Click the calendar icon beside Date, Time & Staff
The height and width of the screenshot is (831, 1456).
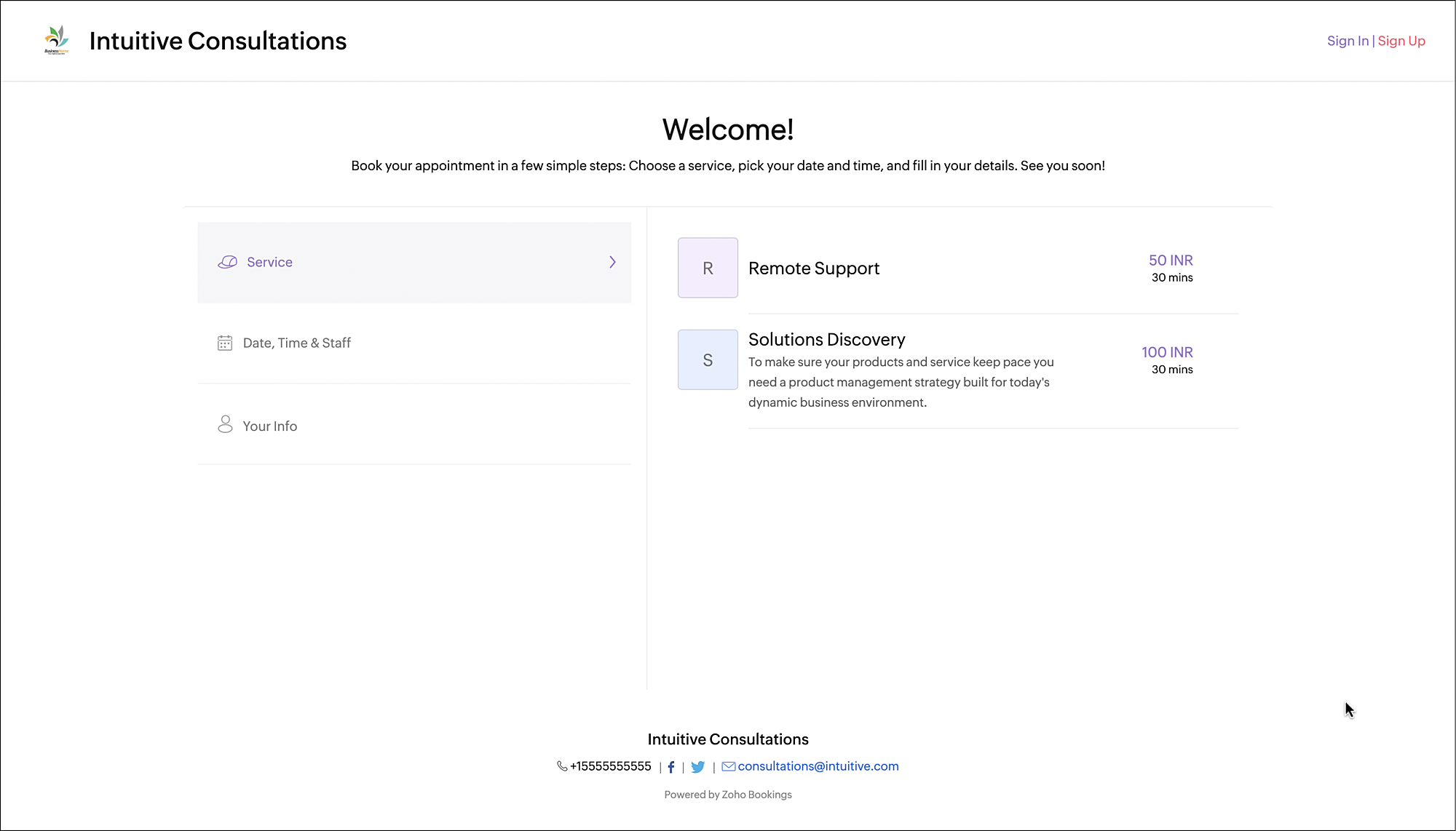click(x=225, y=343)
